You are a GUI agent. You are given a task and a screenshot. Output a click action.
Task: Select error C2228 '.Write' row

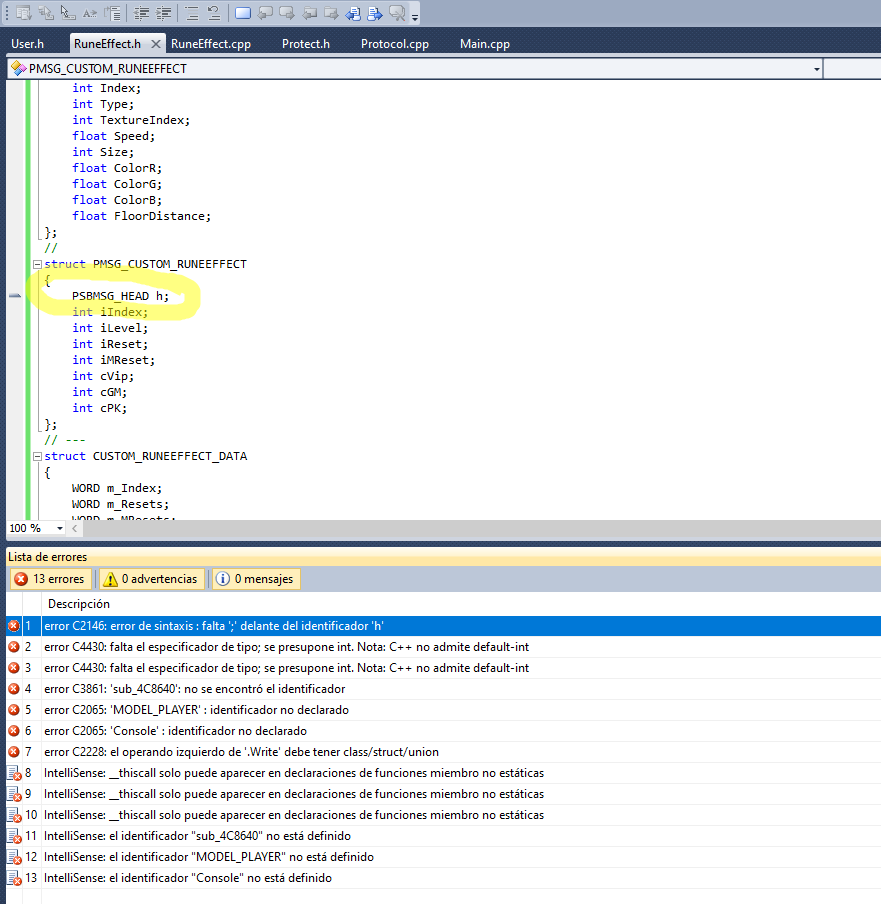[443, 752]
